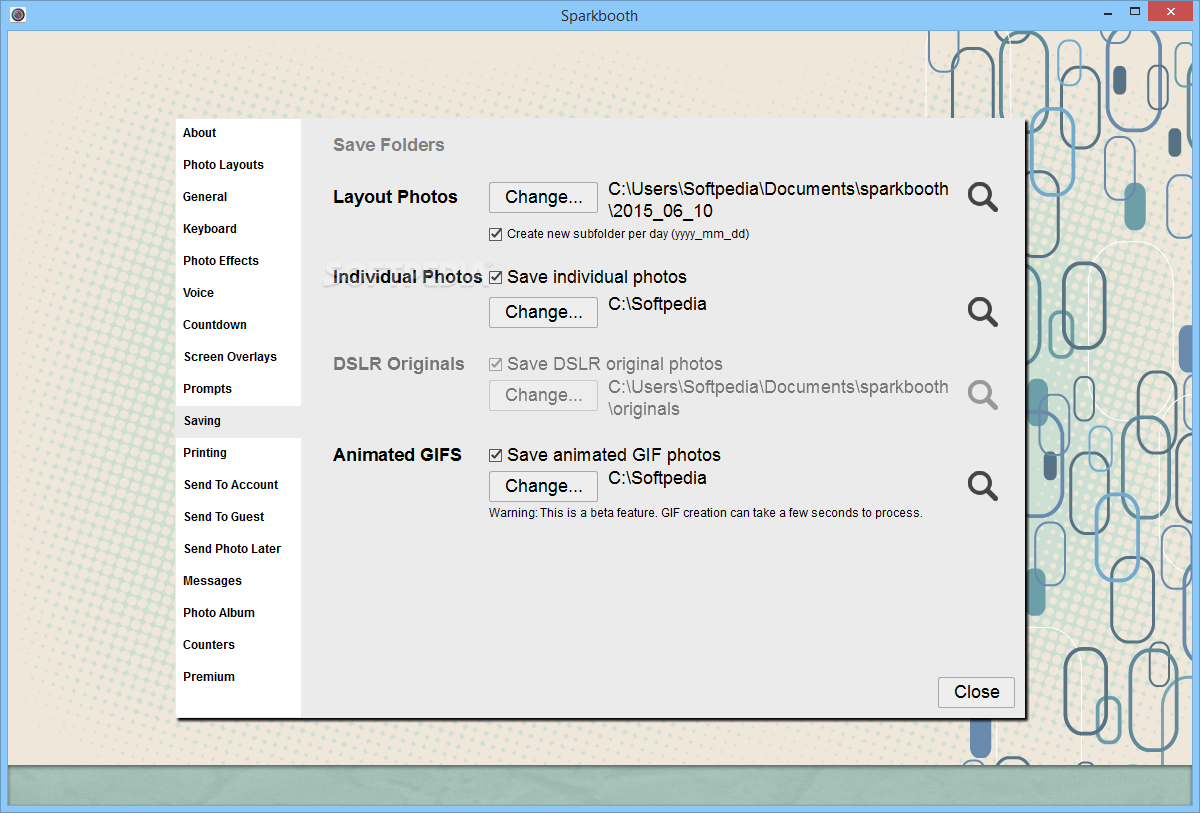1200x813 pixels.
Task: Click the Sparkbooth app icon in title bar
Action: pos(17,15)
